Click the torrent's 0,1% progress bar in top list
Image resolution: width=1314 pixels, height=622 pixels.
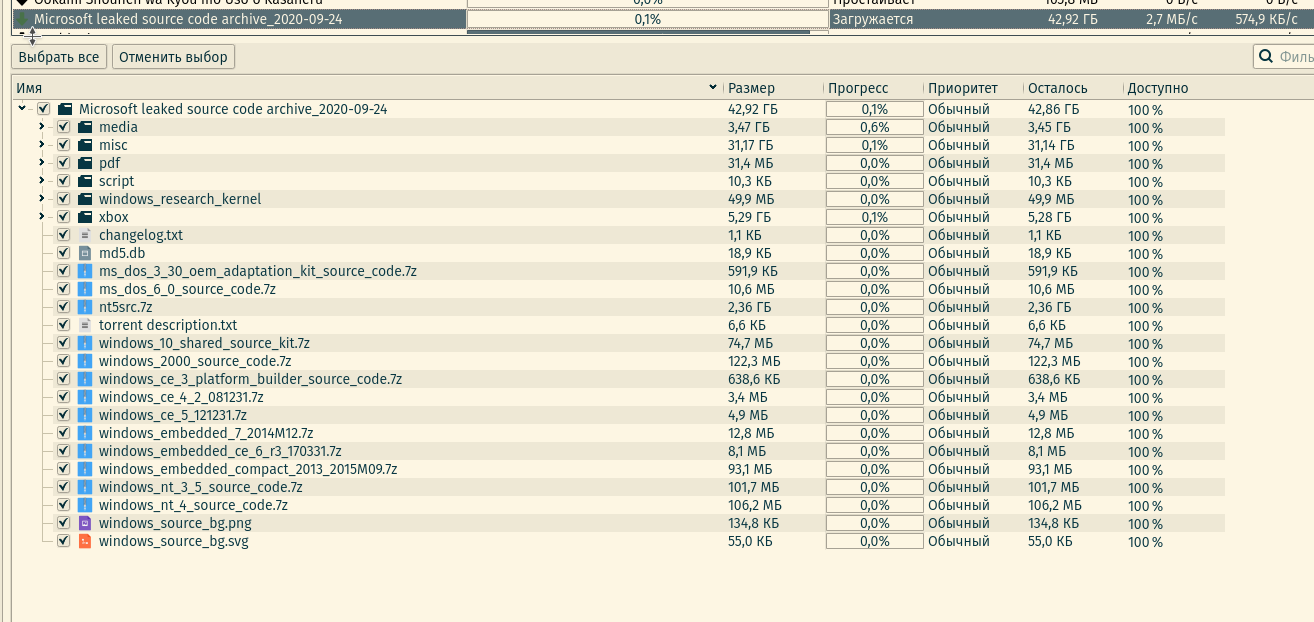pos(647,19)
